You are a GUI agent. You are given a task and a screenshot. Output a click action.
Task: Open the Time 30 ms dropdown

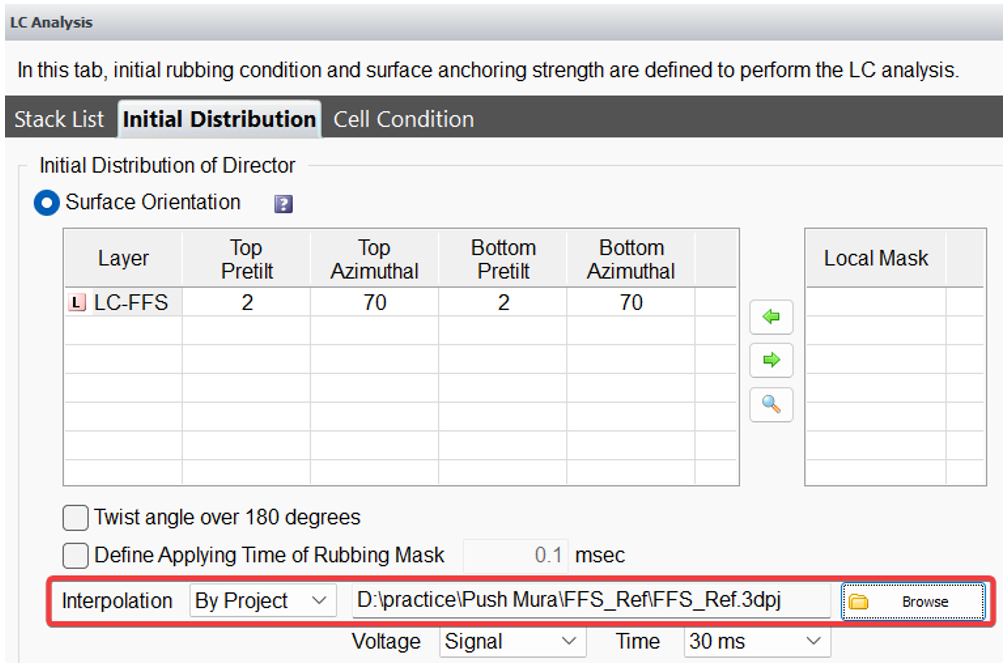tap(757, 641)
